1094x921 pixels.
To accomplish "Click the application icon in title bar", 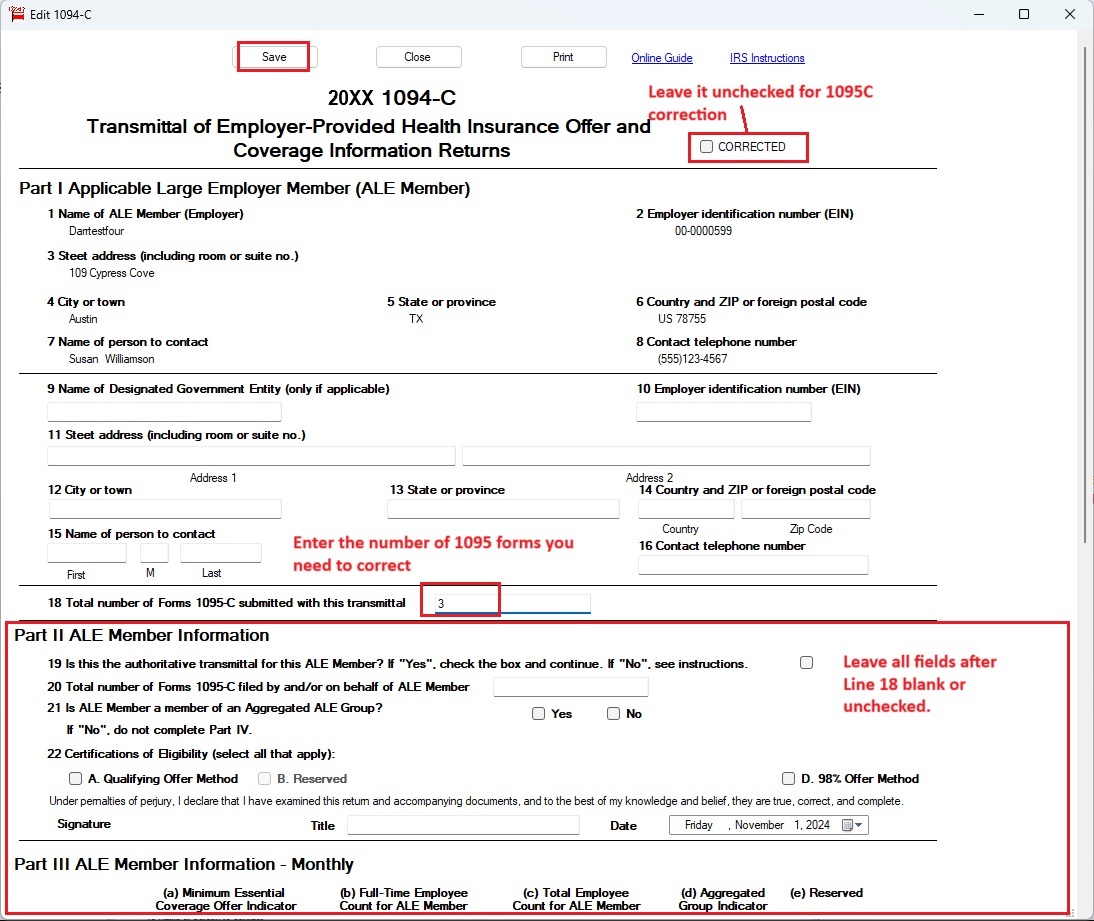I will click(16, 14).
